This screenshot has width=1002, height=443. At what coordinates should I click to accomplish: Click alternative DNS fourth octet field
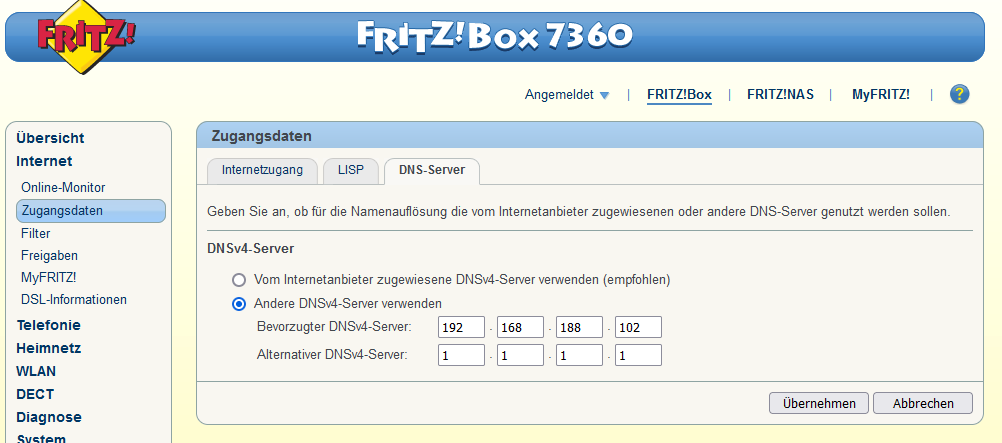click(x=638, y=355)
